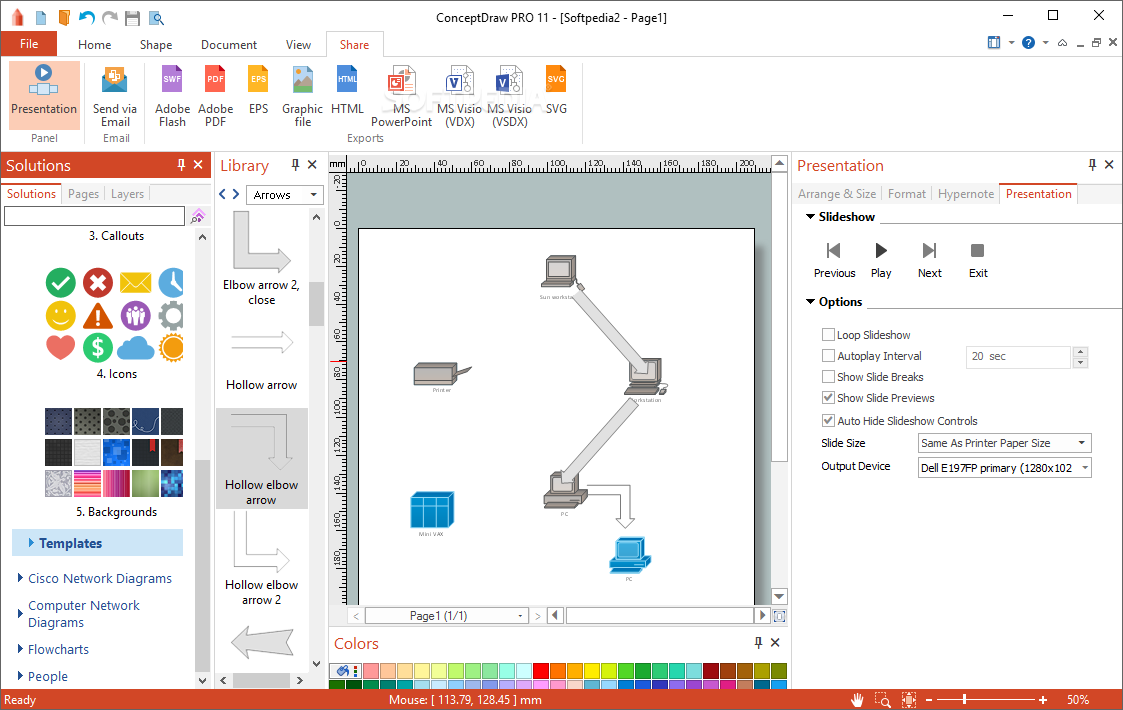1123x710 pixels.
Task: Open the Slide Size dropdown
Action: 1004,443
